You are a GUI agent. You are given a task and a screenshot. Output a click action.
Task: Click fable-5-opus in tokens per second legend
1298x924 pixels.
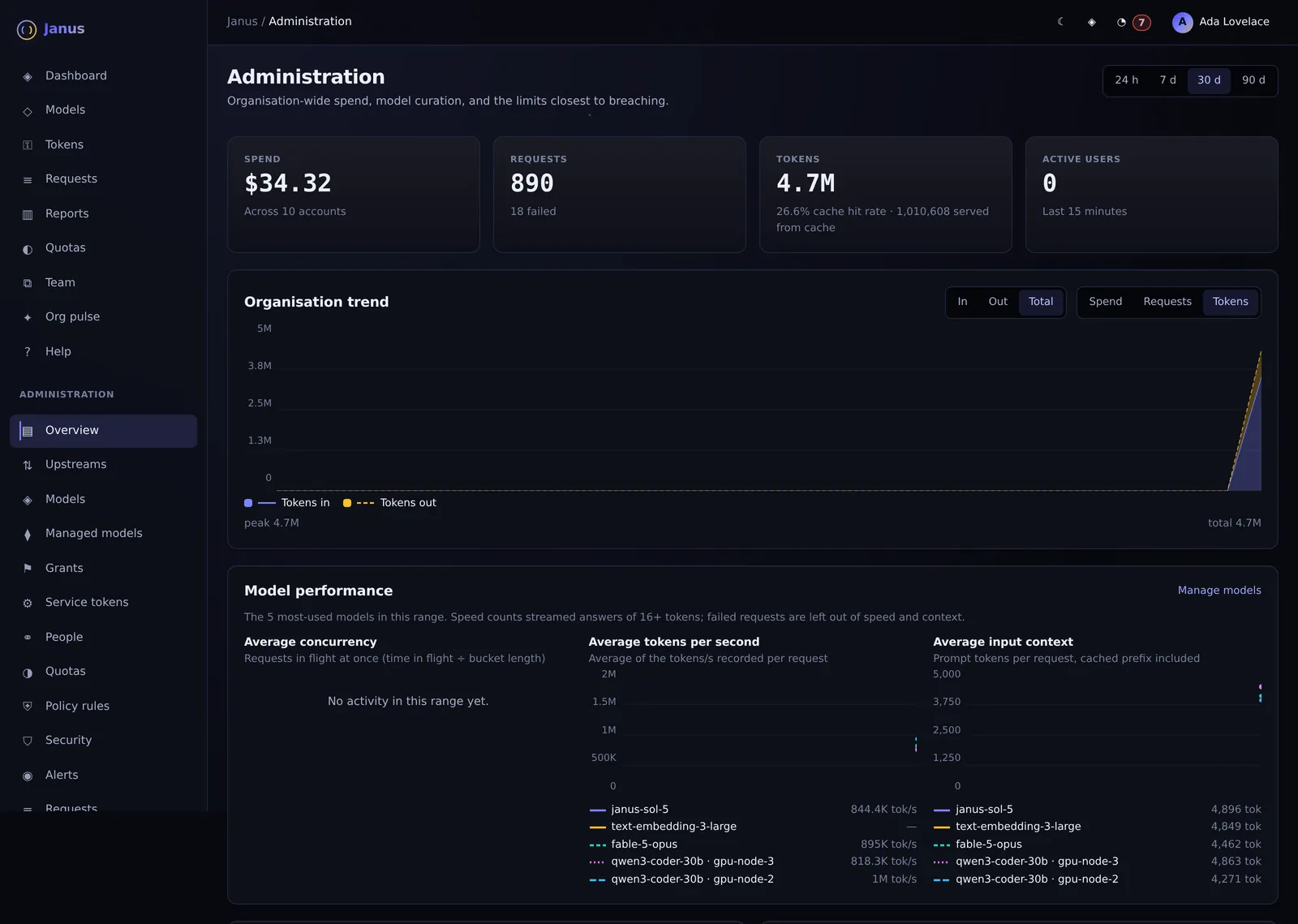pos(644,844)
